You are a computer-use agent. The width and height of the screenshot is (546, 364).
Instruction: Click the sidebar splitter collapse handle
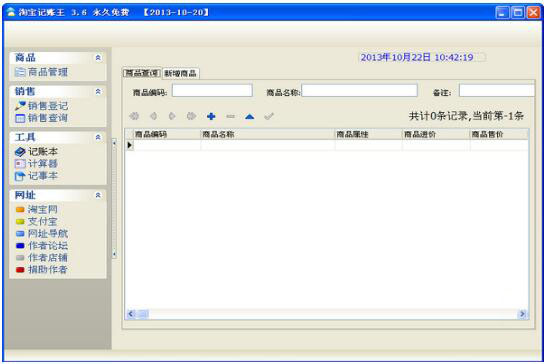pos(114,199)
